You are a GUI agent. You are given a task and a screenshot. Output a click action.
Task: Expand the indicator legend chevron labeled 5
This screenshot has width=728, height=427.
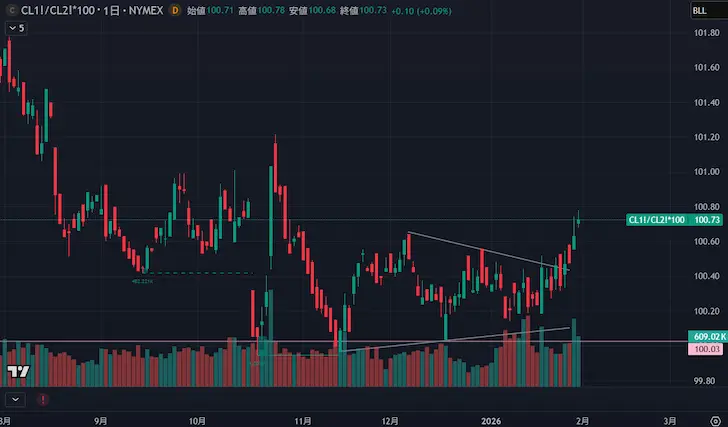pos(16,28)
